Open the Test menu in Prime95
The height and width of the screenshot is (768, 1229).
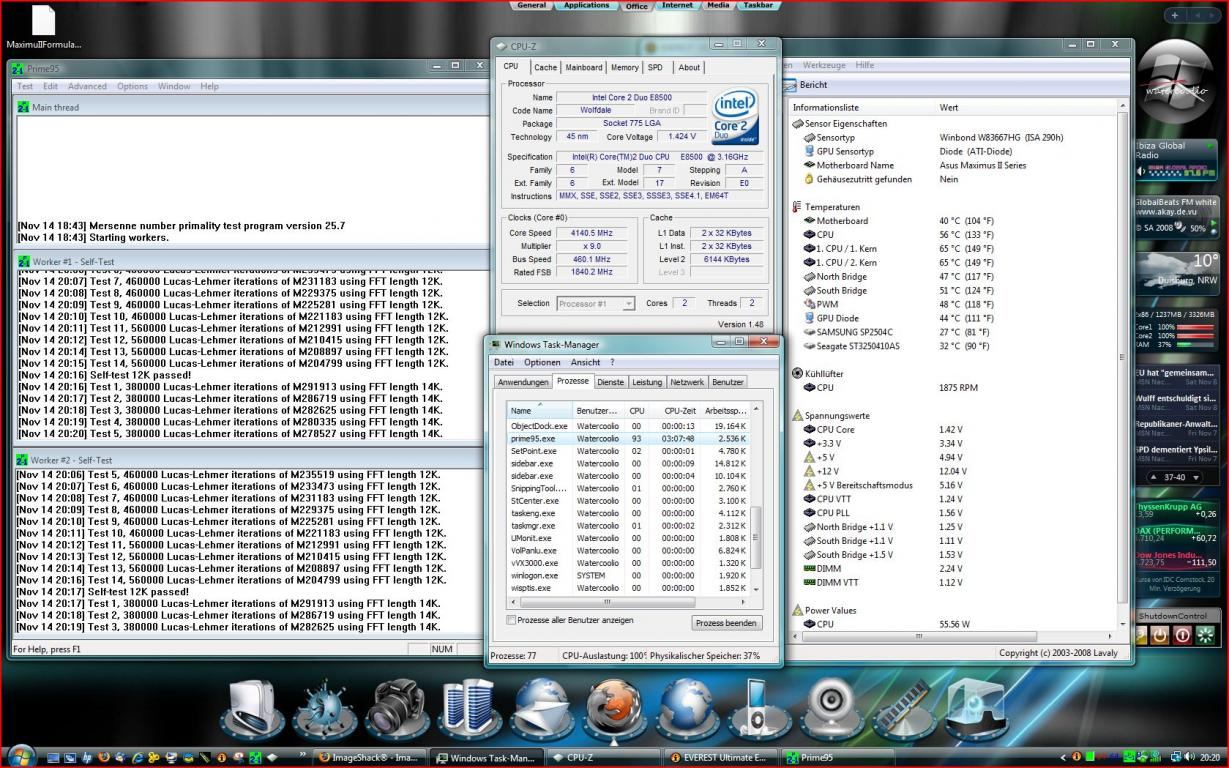25,86
